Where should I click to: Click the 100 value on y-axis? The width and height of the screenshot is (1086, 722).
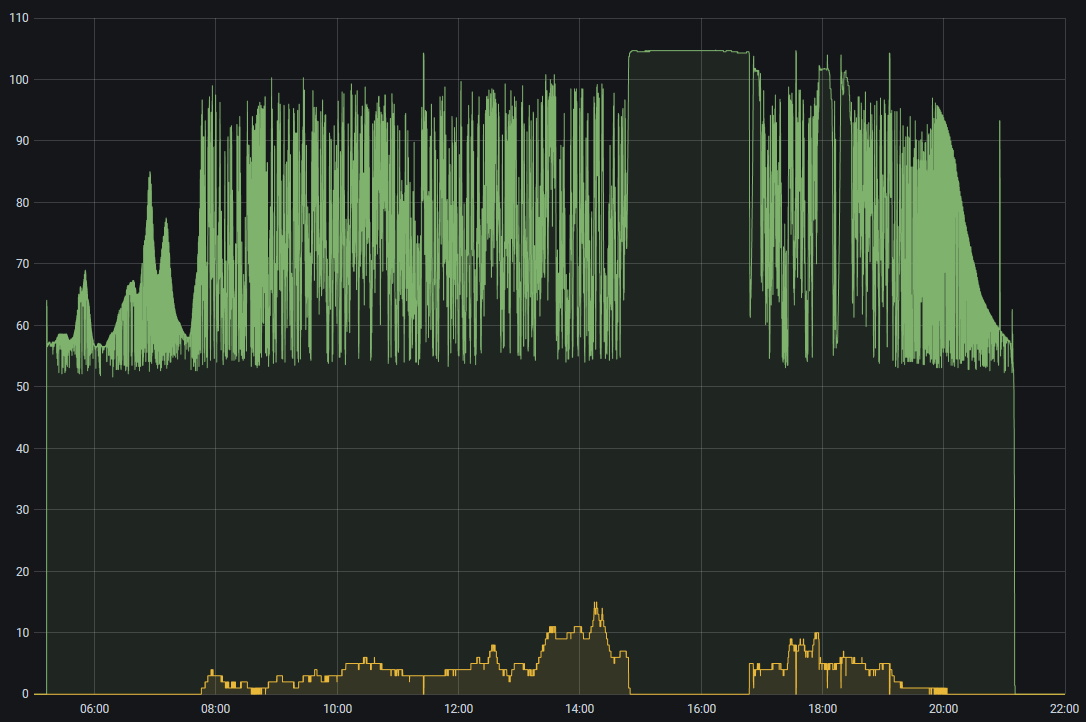point(18,80)
